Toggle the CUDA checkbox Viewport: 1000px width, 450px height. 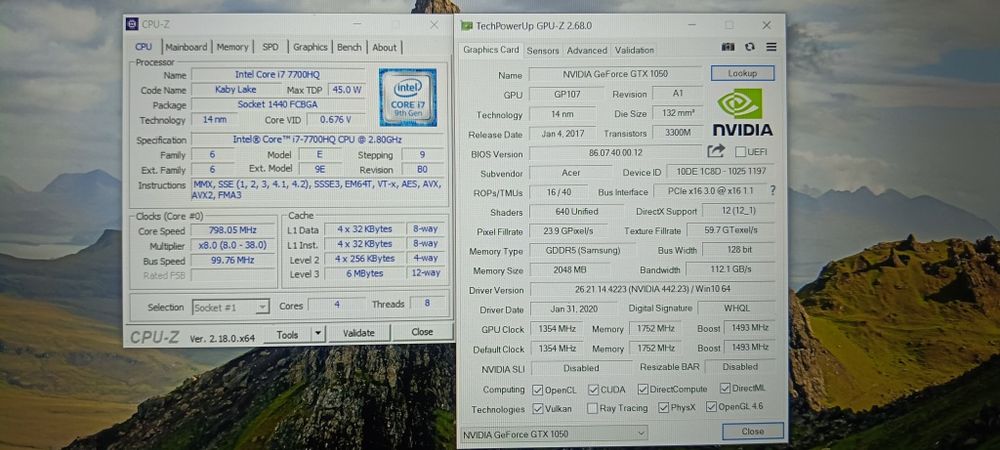coord(593,389)
